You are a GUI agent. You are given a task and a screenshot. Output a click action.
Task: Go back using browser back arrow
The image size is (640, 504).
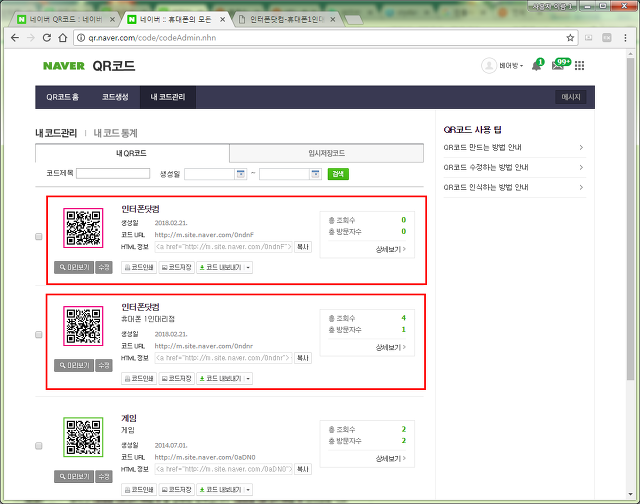point(15,38)
